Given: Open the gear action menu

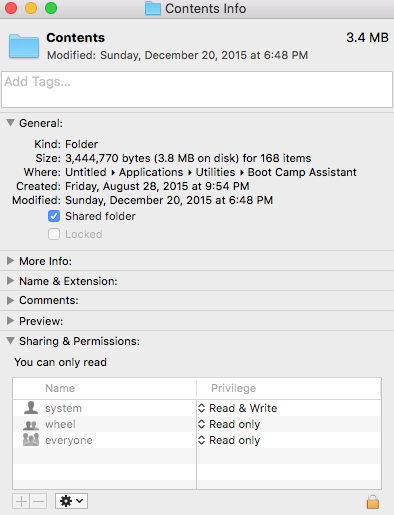Looking at the screenshot, I should 71,501.
